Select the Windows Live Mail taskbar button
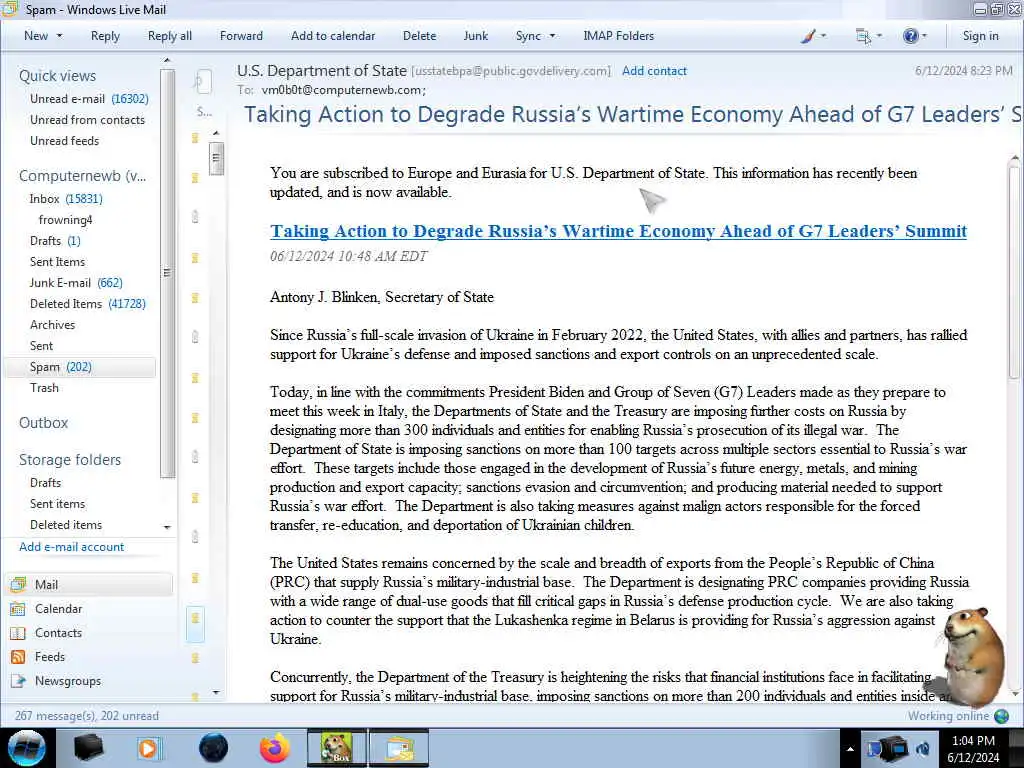This screenshot has height=768, width=1024. pos(400,748)
